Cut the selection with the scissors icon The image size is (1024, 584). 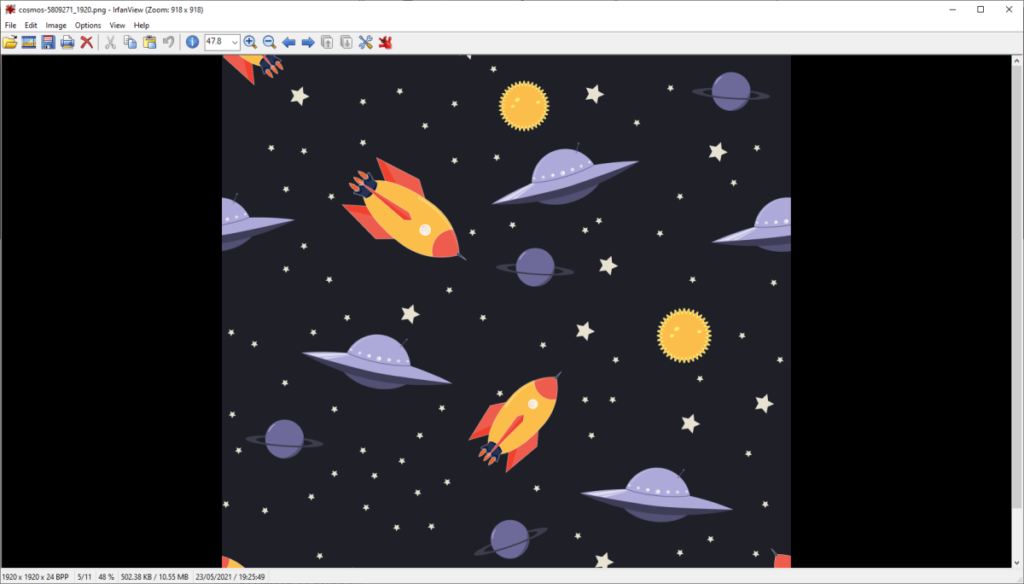[x=110, y=42]
